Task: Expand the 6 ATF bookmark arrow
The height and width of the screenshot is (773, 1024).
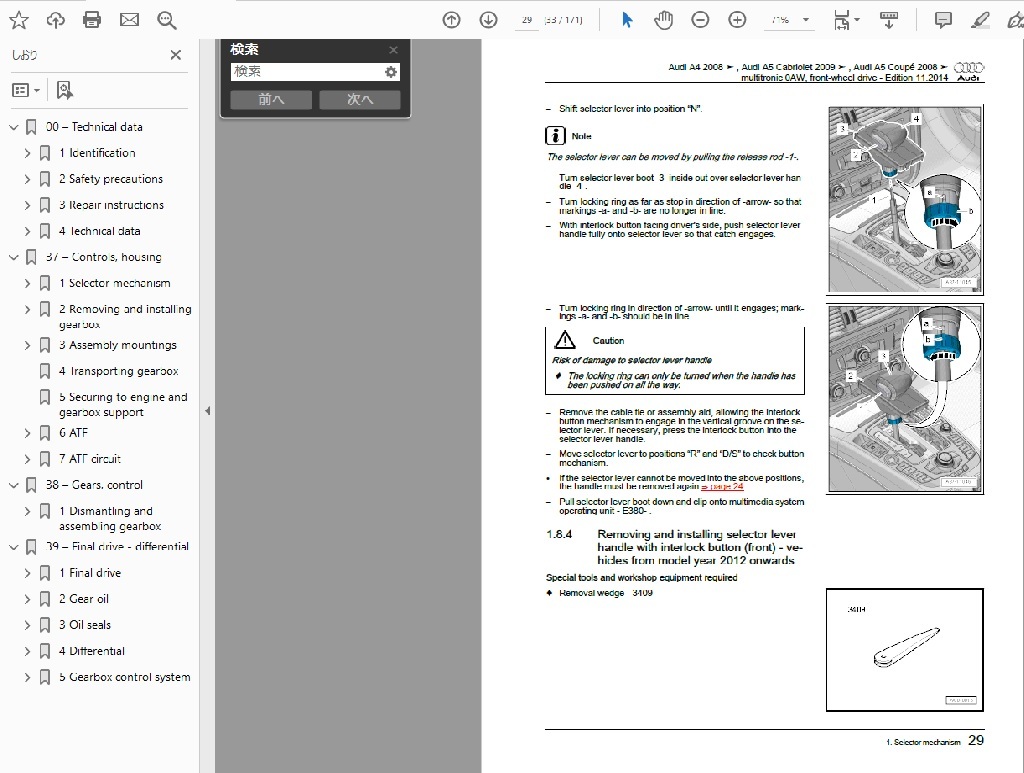Action: (27, 433)
